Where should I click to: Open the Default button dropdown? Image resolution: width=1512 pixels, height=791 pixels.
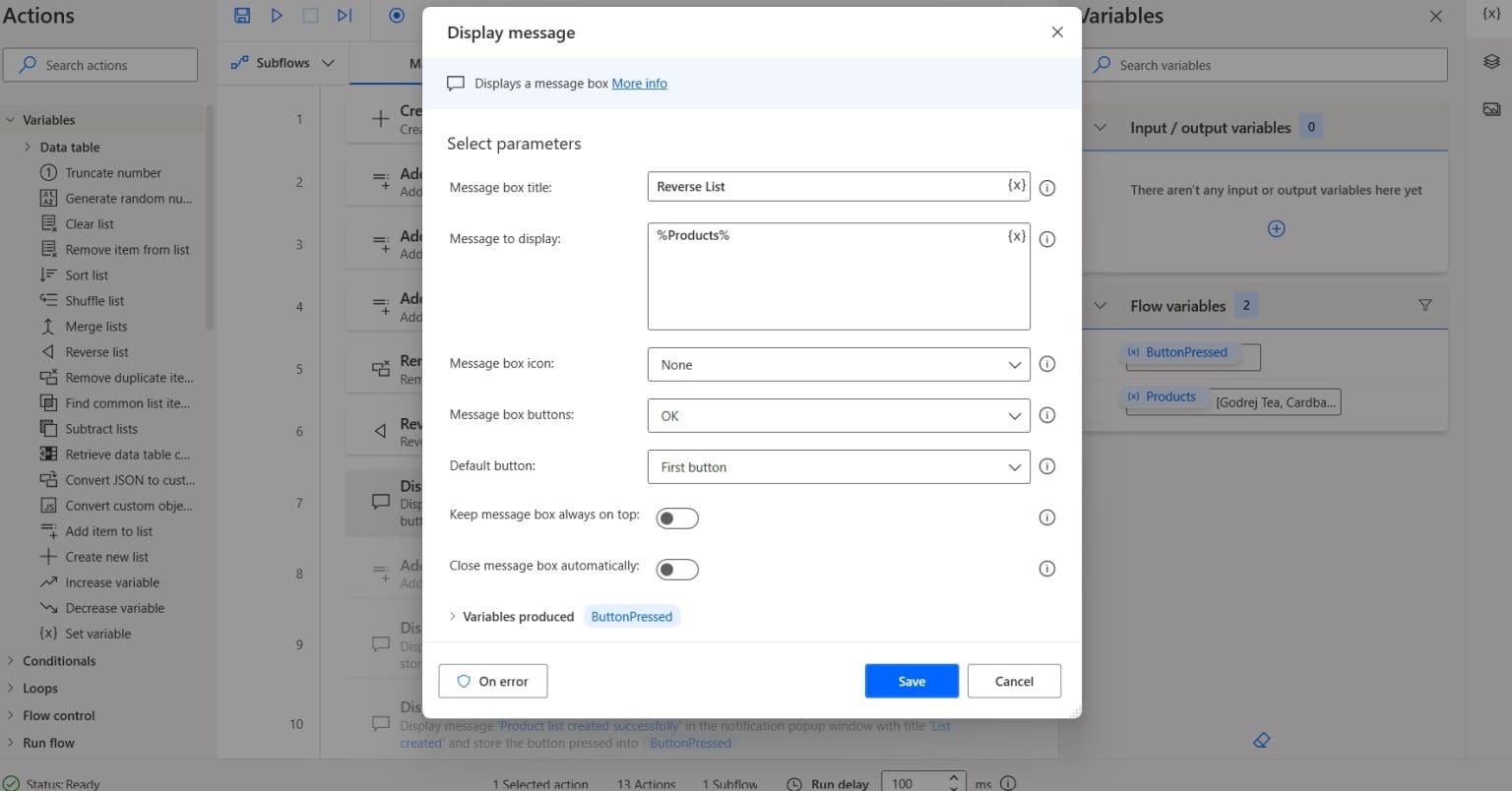pyautogui.click(x=1015, y=466)
